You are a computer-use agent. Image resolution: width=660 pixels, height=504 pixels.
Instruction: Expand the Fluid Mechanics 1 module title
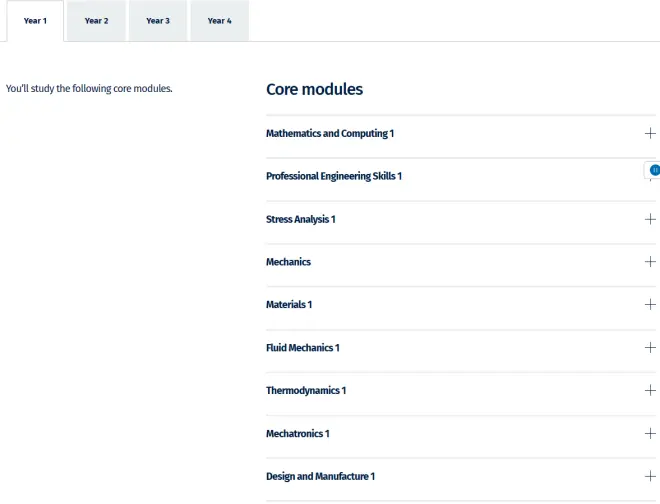coord(302,348)
